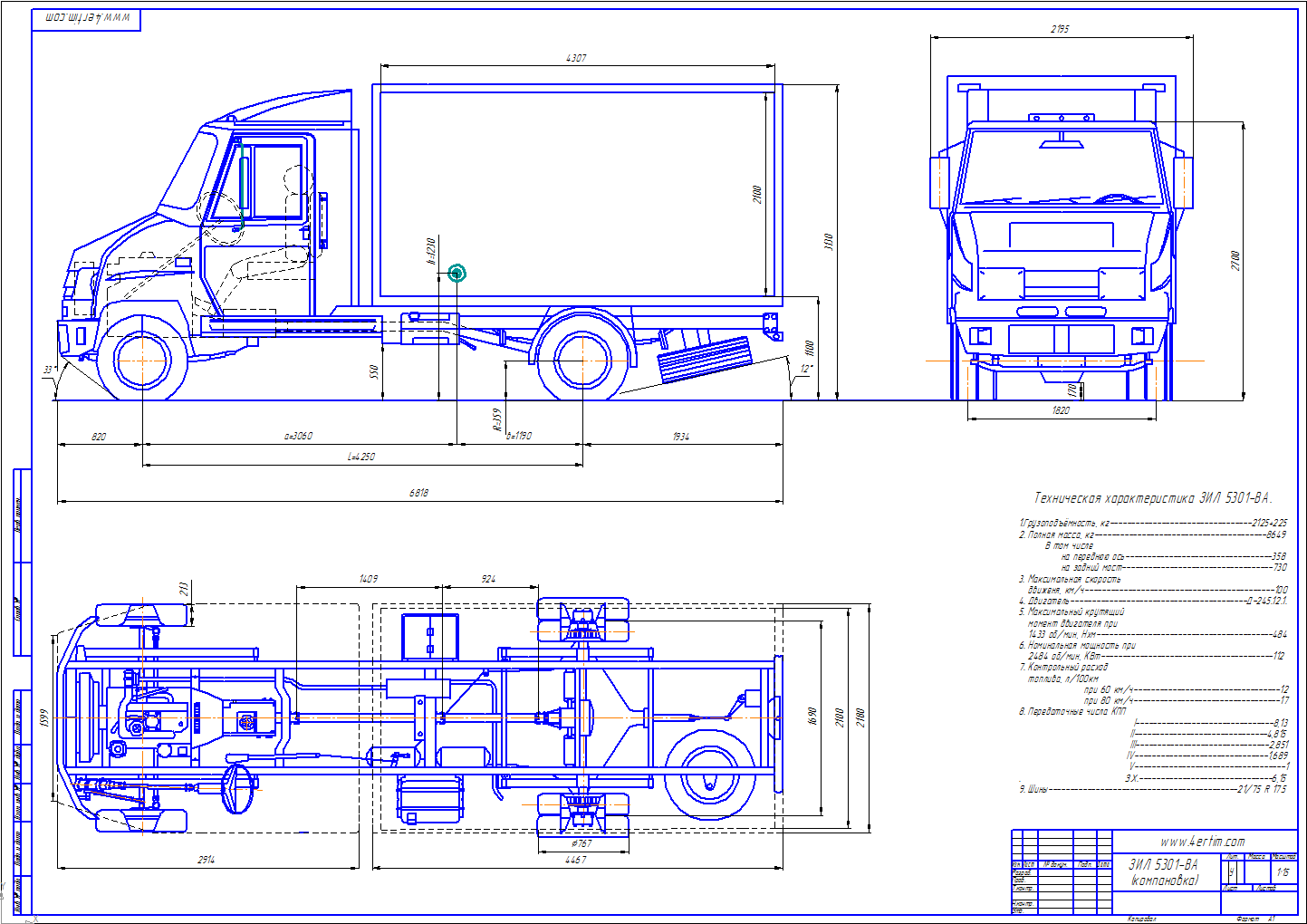Select the ø767 wheel diameter label
The width and height of the screenshot is (1307, 924).
click(x=581, y=843)
